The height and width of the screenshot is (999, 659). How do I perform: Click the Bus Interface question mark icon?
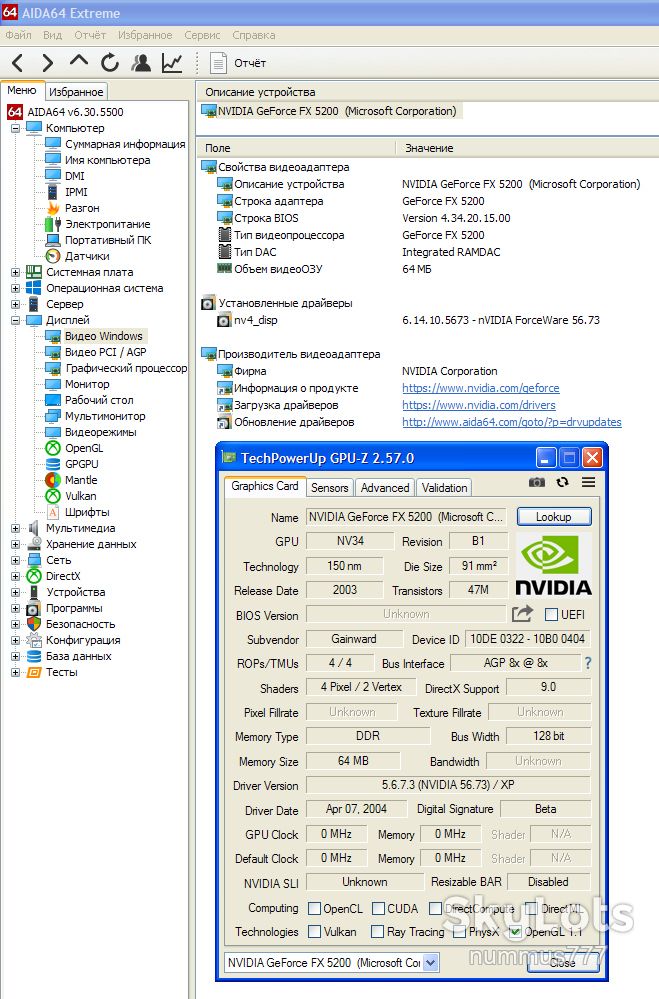[x=588, y=663]
